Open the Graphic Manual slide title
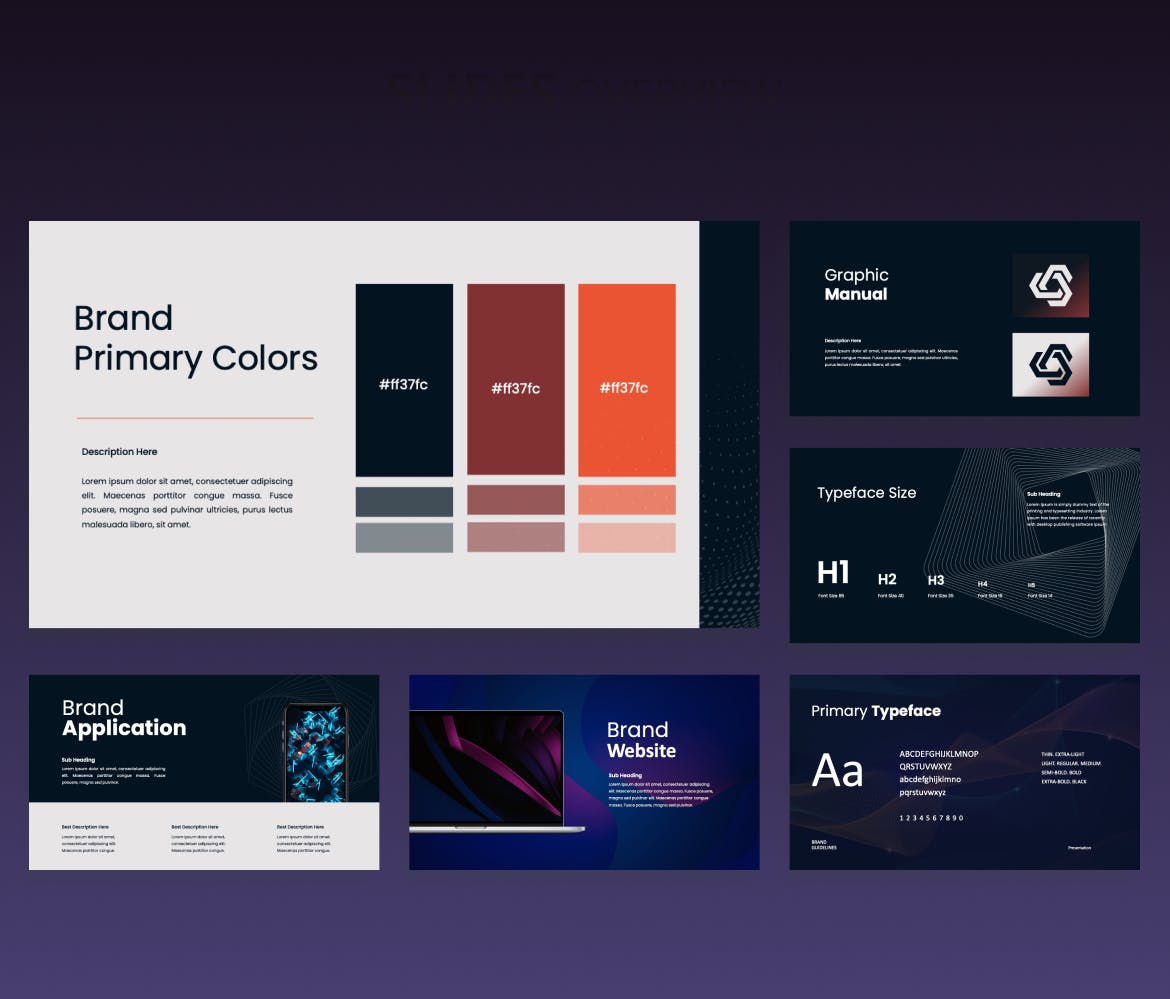 pyautogui.click(x=856, y=284)
